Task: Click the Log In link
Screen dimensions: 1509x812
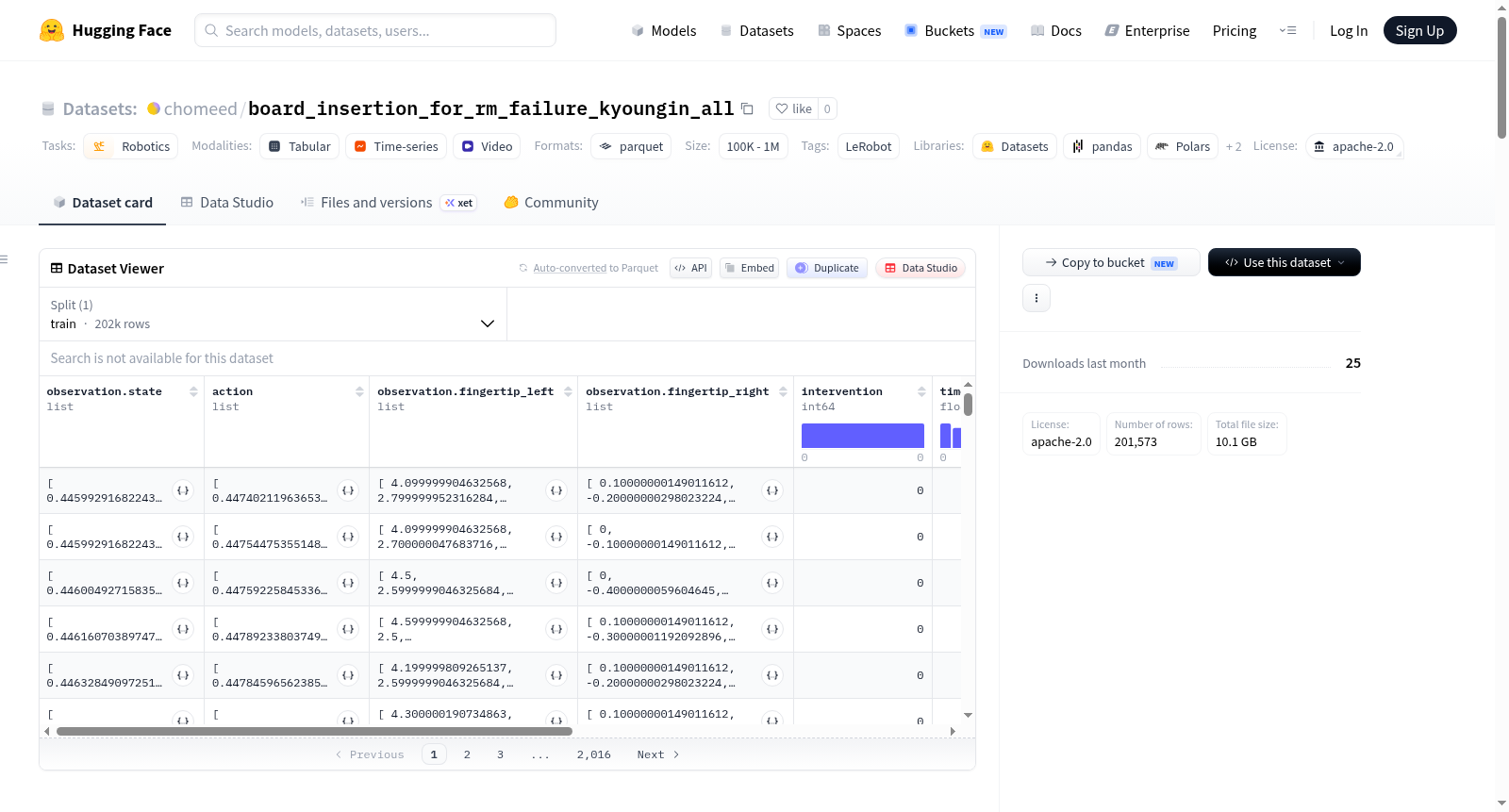Action: tap(1349, 31)
